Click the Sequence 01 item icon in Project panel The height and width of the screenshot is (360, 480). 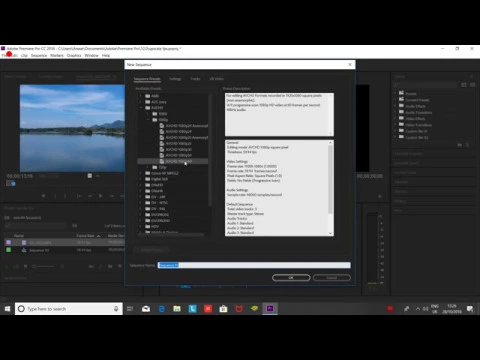(x=24, y=250)
